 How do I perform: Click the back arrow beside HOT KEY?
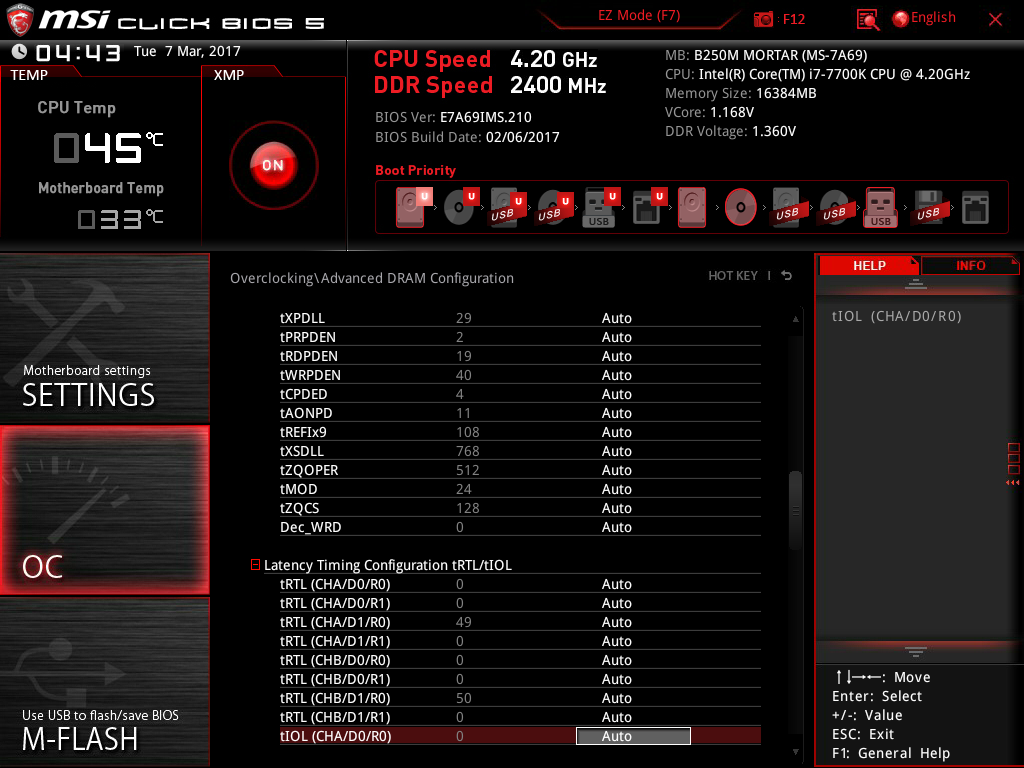[x=787, y=276]
